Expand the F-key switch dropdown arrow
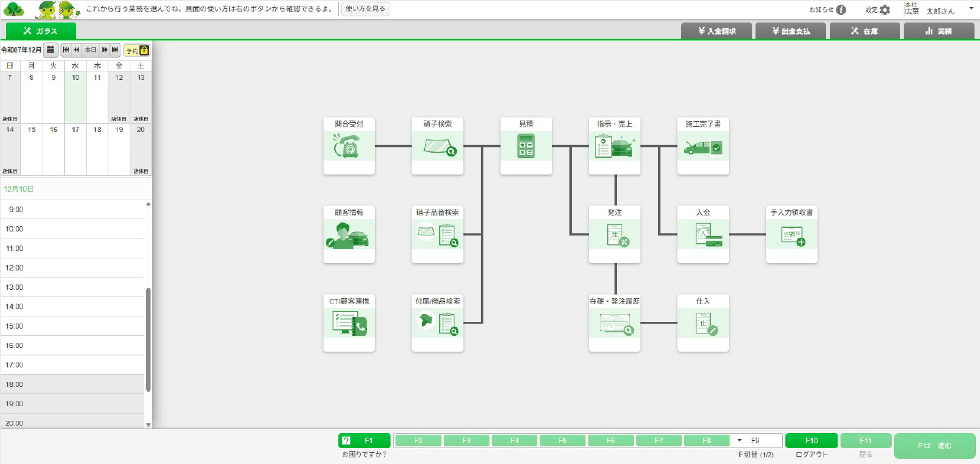The width and height of the screenshot is (980, 464). click(x=739, y=440)
